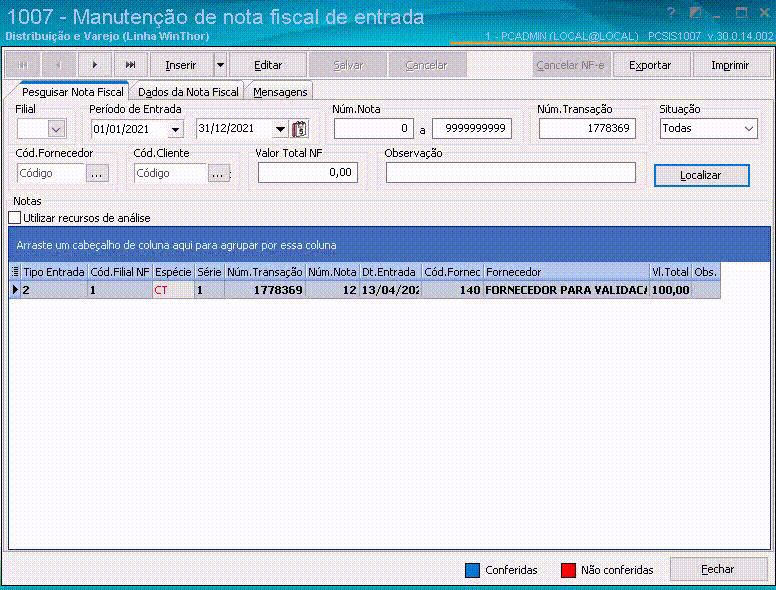Sort by Núm.Transação column header
This screenshot has height=590, width=776.
(x=265, y=272)
